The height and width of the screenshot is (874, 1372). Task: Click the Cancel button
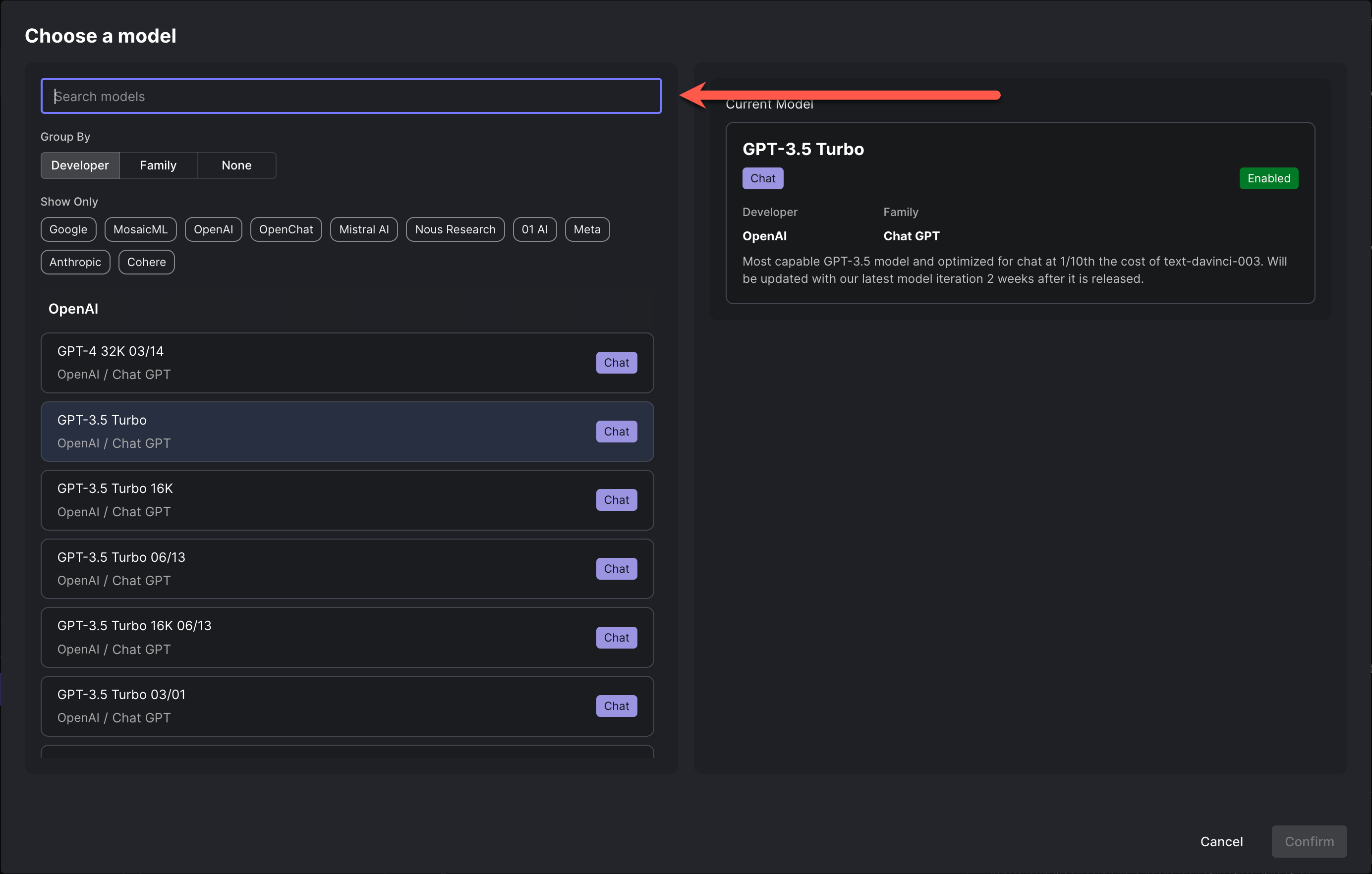pyautogui.click(x=1222, y=841)
